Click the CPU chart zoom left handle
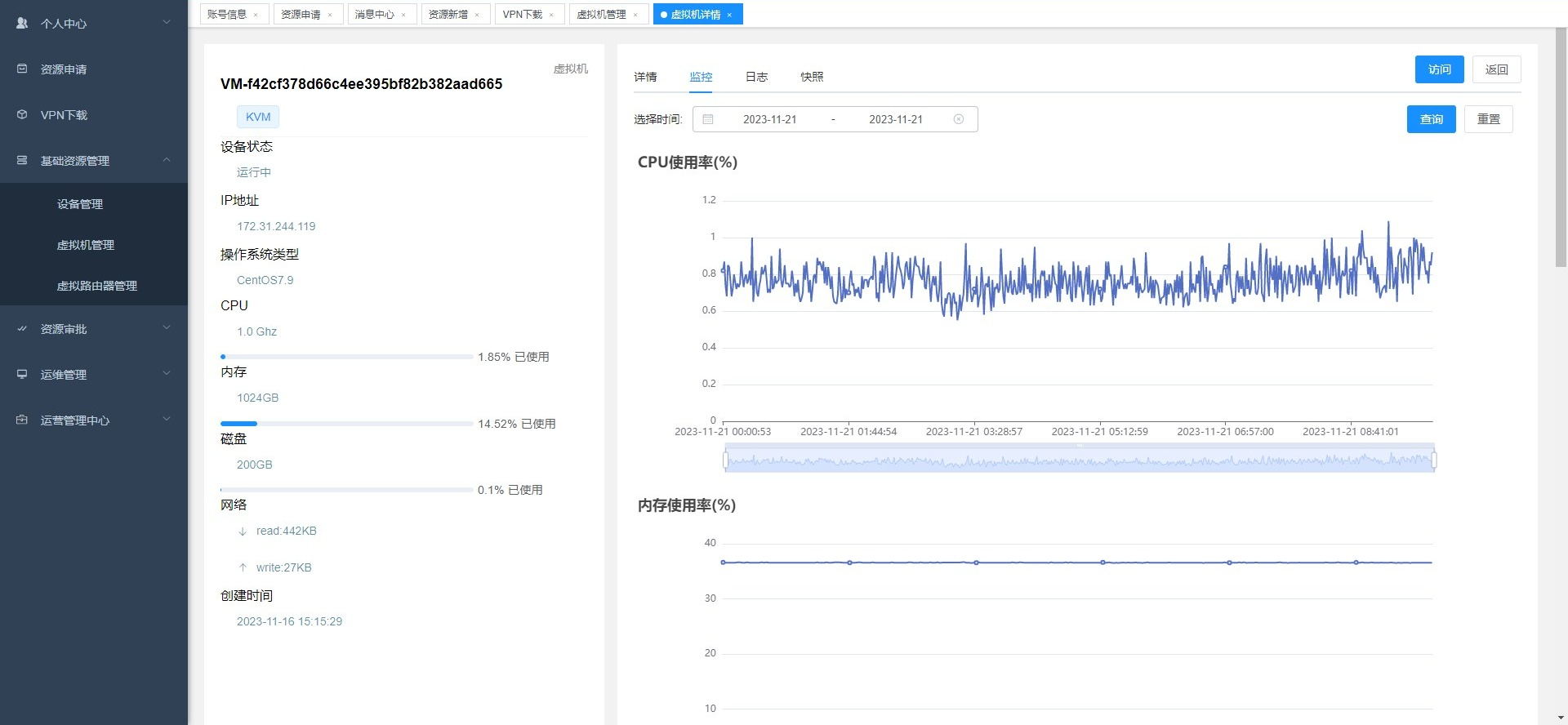 click(x=725, y=460)
